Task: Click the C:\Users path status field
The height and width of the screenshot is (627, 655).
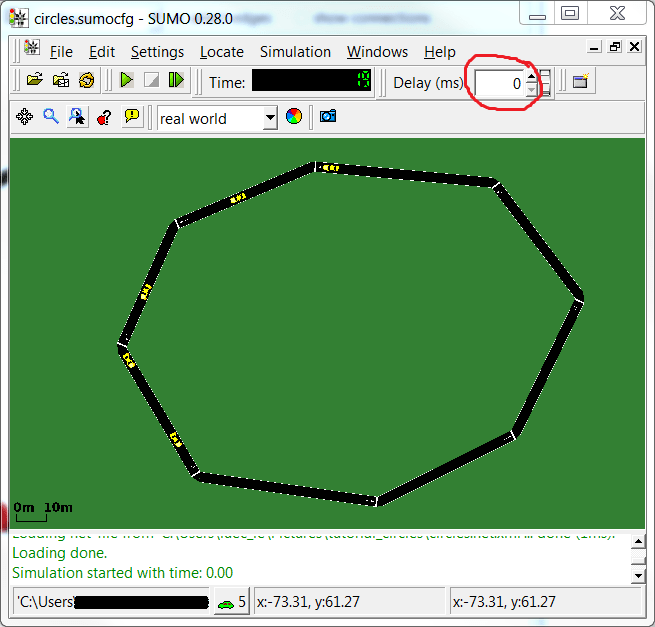Action: (x=112, y=602)
